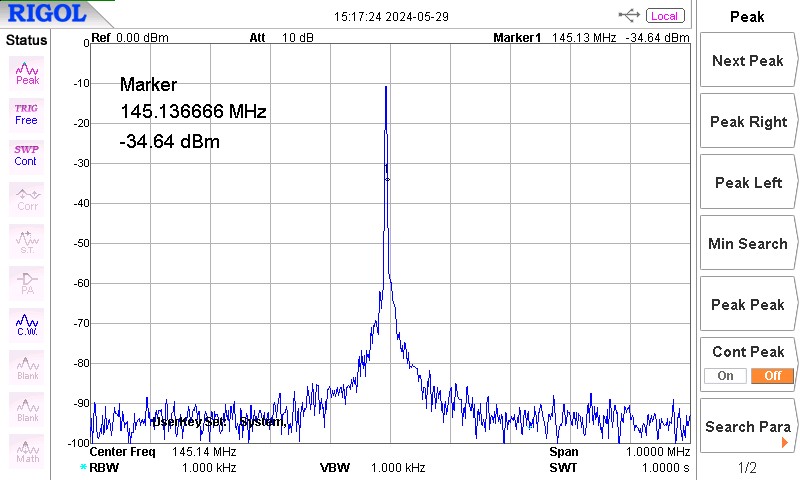This screenshot has height=480, width=800.
Task: Click the Math trace status icon
Action: (x=27, y=451)
